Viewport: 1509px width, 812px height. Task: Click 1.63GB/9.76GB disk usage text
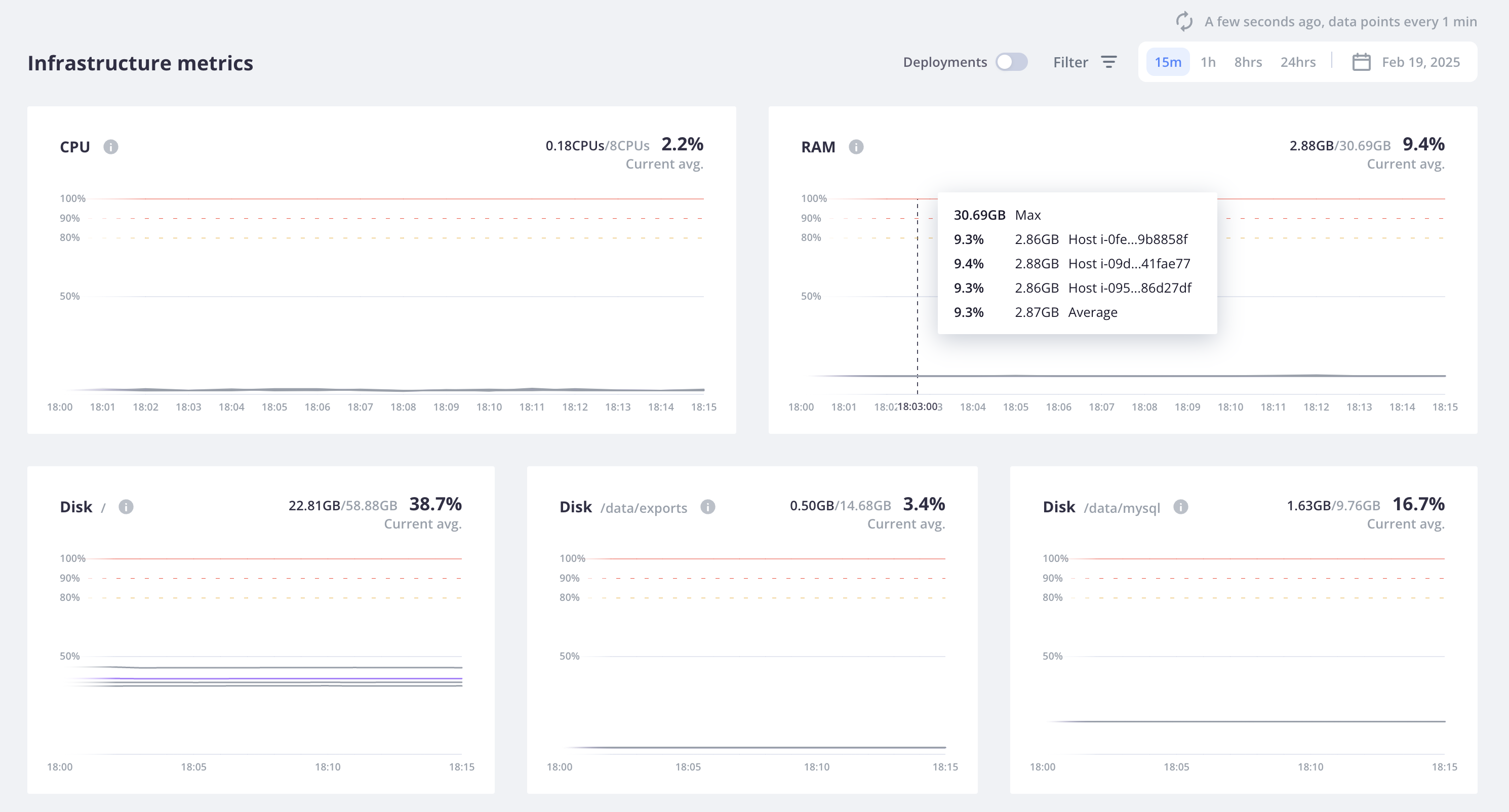coord(1333,506)
